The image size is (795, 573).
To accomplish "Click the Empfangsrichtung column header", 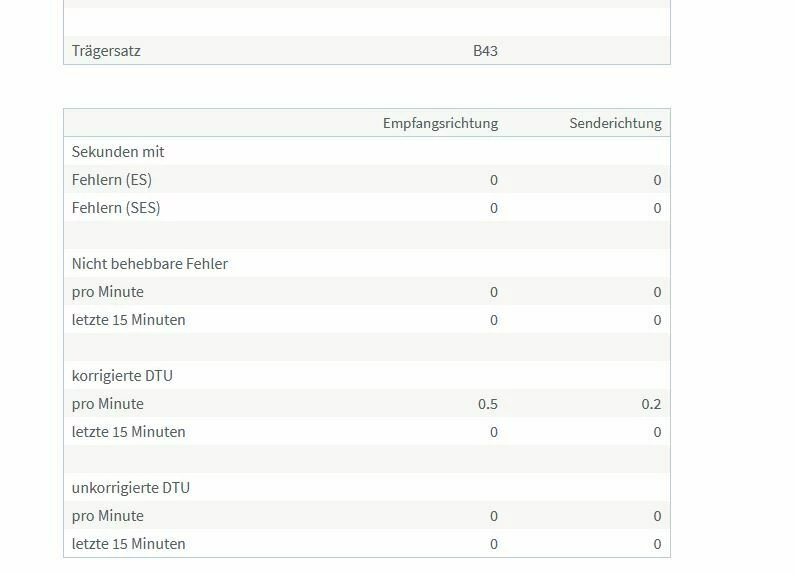I will click(440, 123).
